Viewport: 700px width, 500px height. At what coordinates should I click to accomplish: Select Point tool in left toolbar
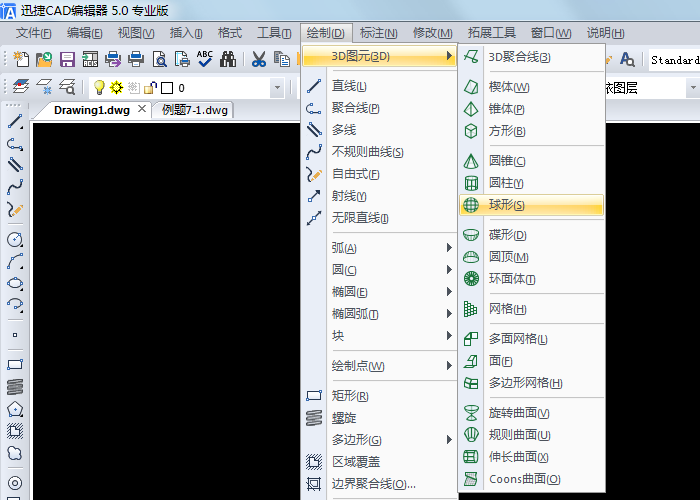pos(15,335)
